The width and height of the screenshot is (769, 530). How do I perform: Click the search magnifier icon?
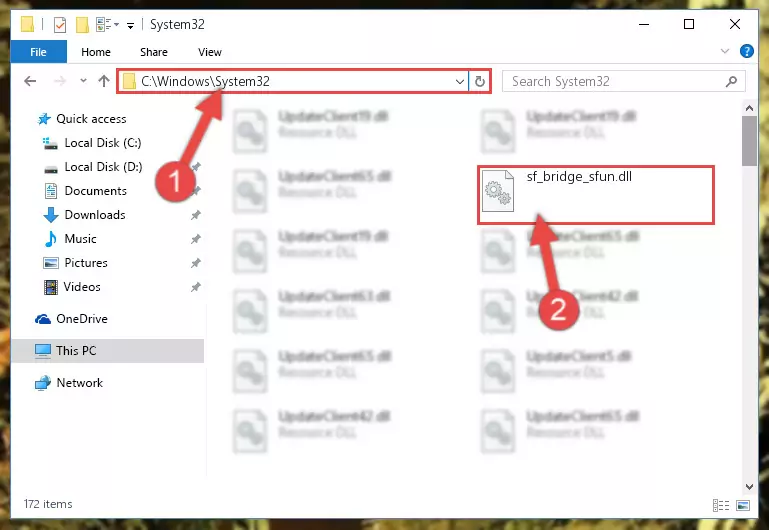[x=731, y=81]
